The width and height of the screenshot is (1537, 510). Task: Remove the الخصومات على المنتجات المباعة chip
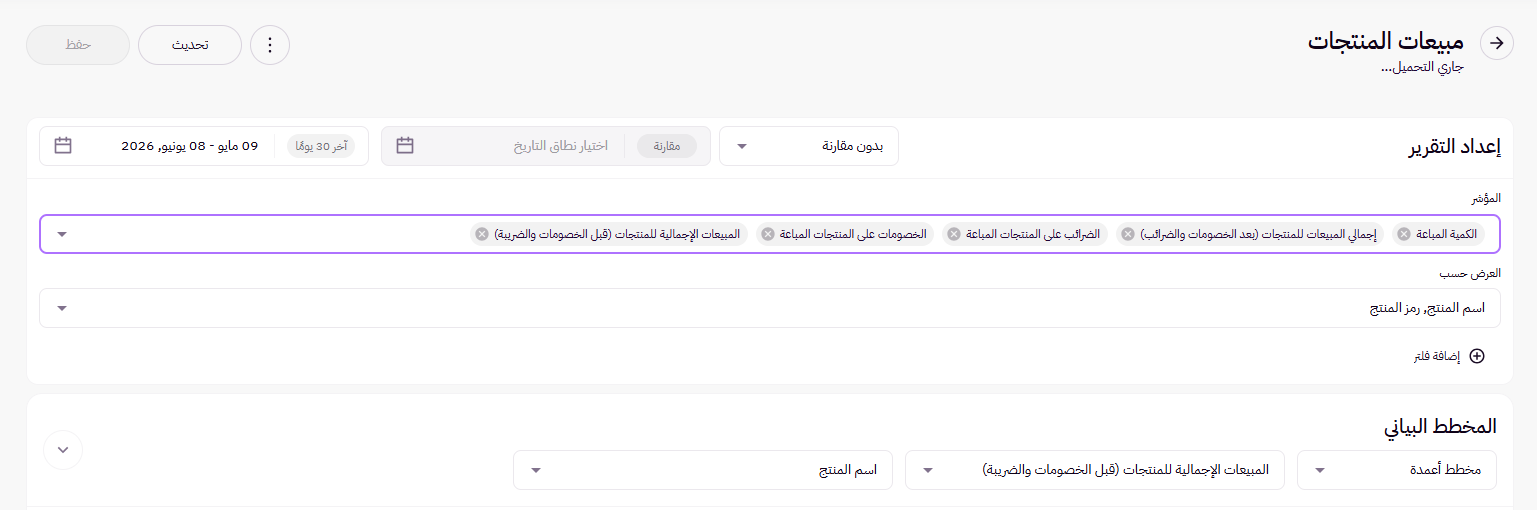pyautogui.click(x=768, y=234)
